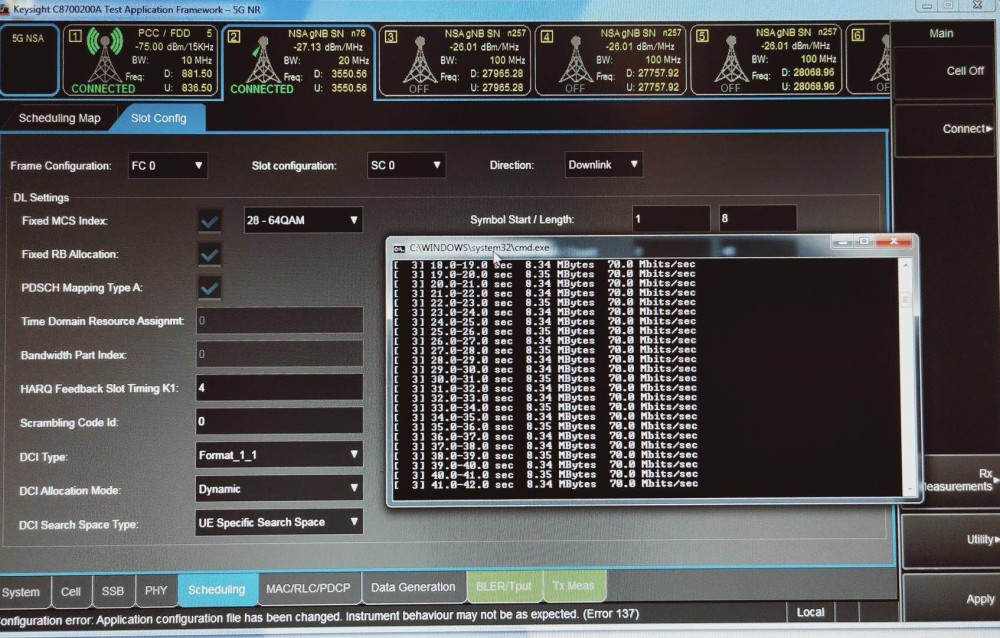Switch to the Scheduling Map tab

click(59, 119)
